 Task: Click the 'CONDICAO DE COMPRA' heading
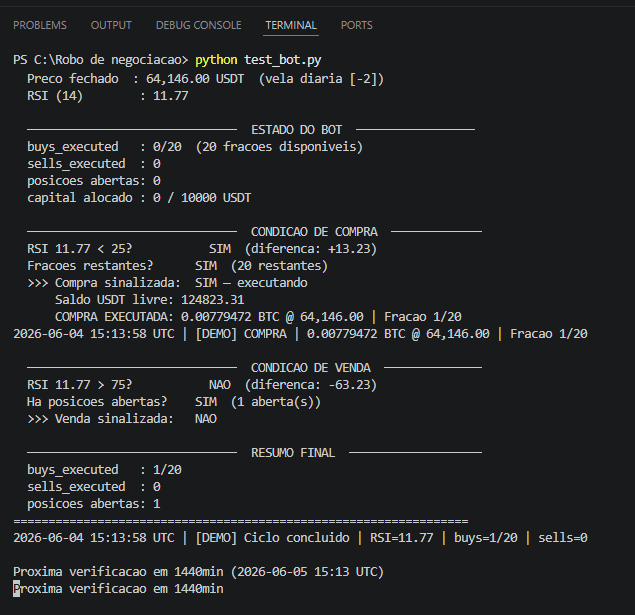click(314, 232)
